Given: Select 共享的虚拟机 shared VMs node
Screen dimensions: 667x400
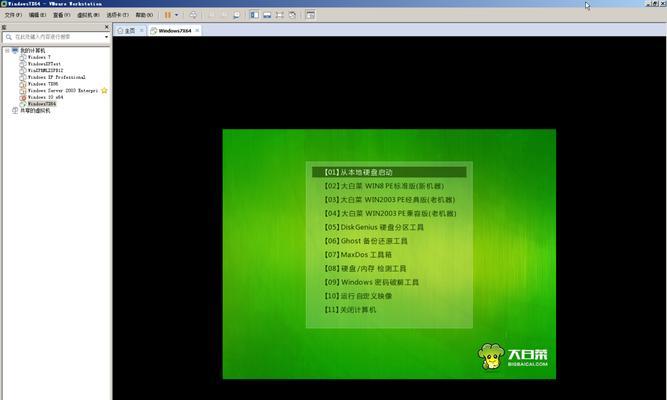Looking at the screenshot, I should click(x=35, y=111).
